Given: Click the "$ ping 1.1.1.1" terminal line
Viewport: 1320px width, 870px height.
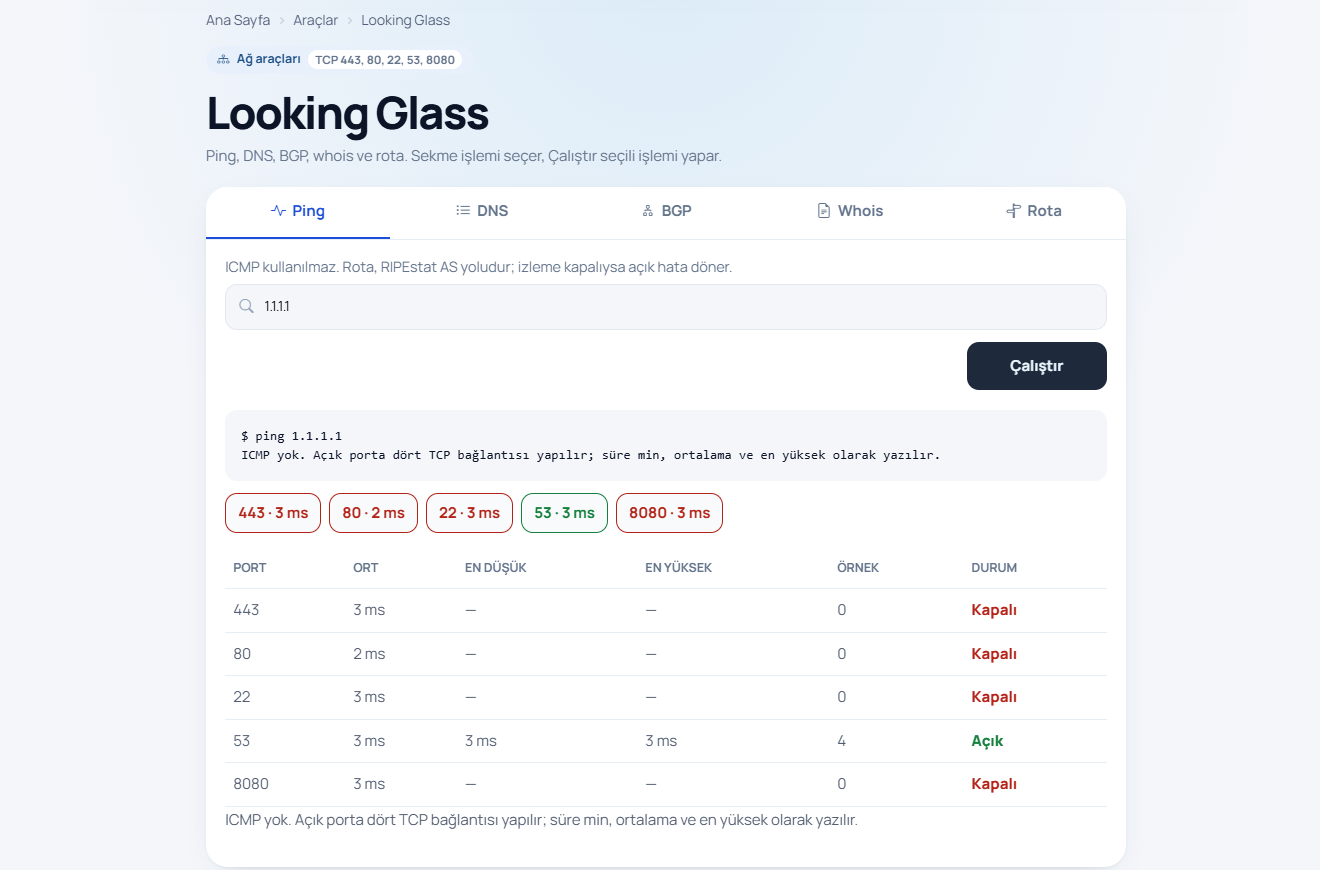Looking at the screenshot, I should tap(292, 436).
